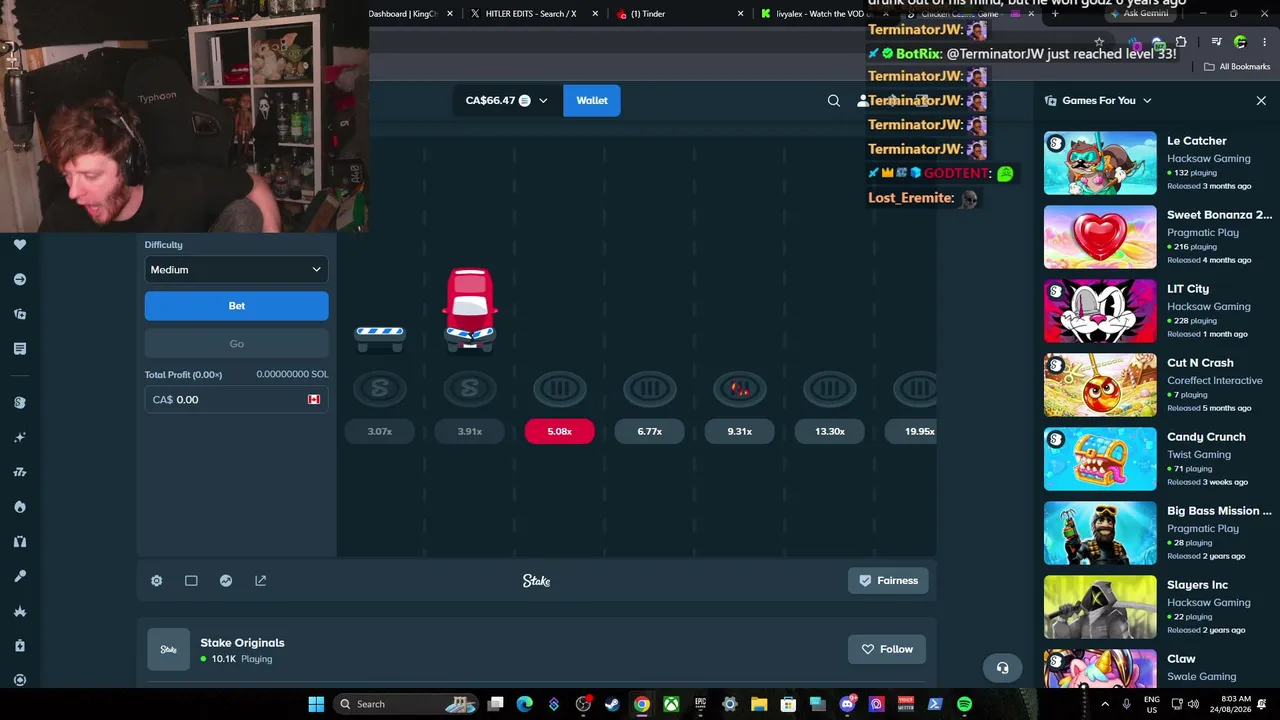Viewport: 1280px width, 720px height.
Task: Open the Fairness button
Action: (x=888, y=581)
